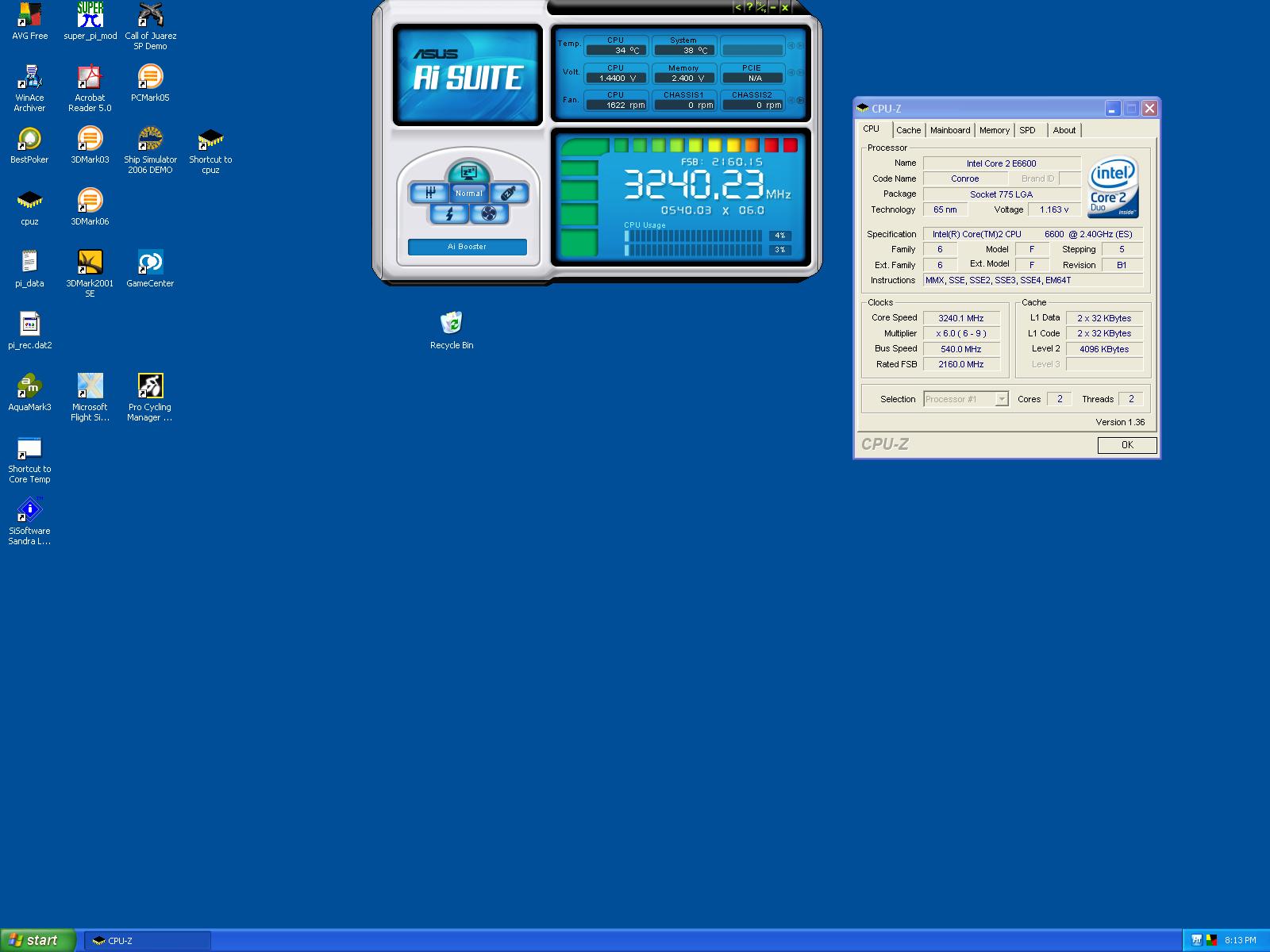The width and height of the screenshot is (1270, 952).
Task: Select CPU-Z in the taskbar
Action: (148, 941)
